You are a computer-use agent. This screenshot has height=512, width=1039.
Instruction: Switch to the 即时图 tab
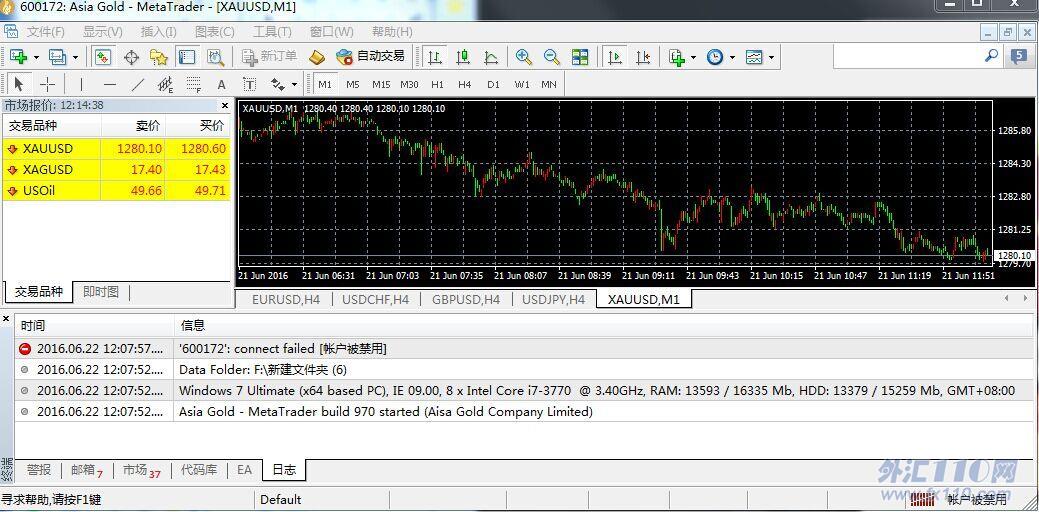pyautogui.click(x=101, y=292)
